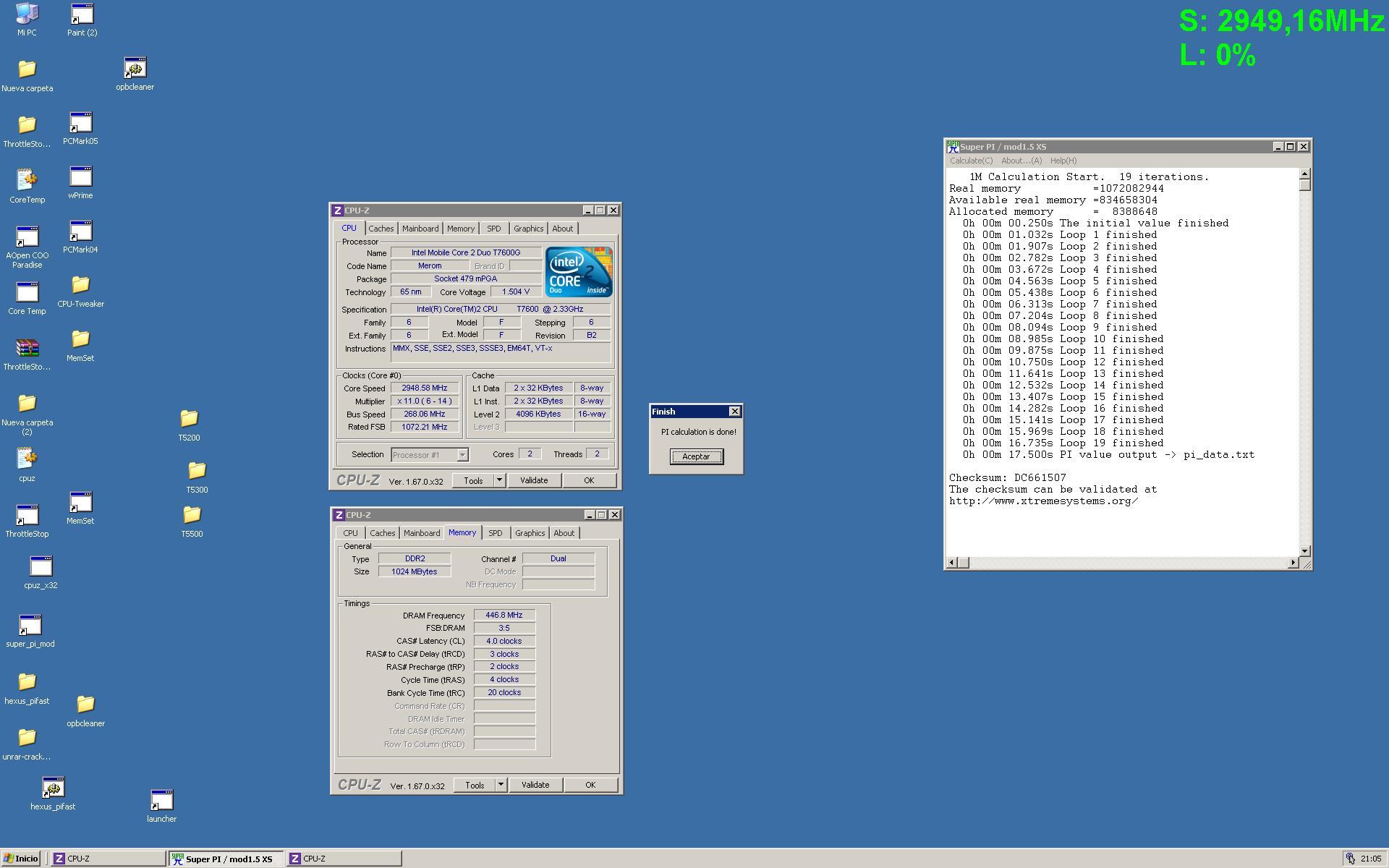
Task: Click Aceptar in the Finish dialog
Action: coord(696,456)
